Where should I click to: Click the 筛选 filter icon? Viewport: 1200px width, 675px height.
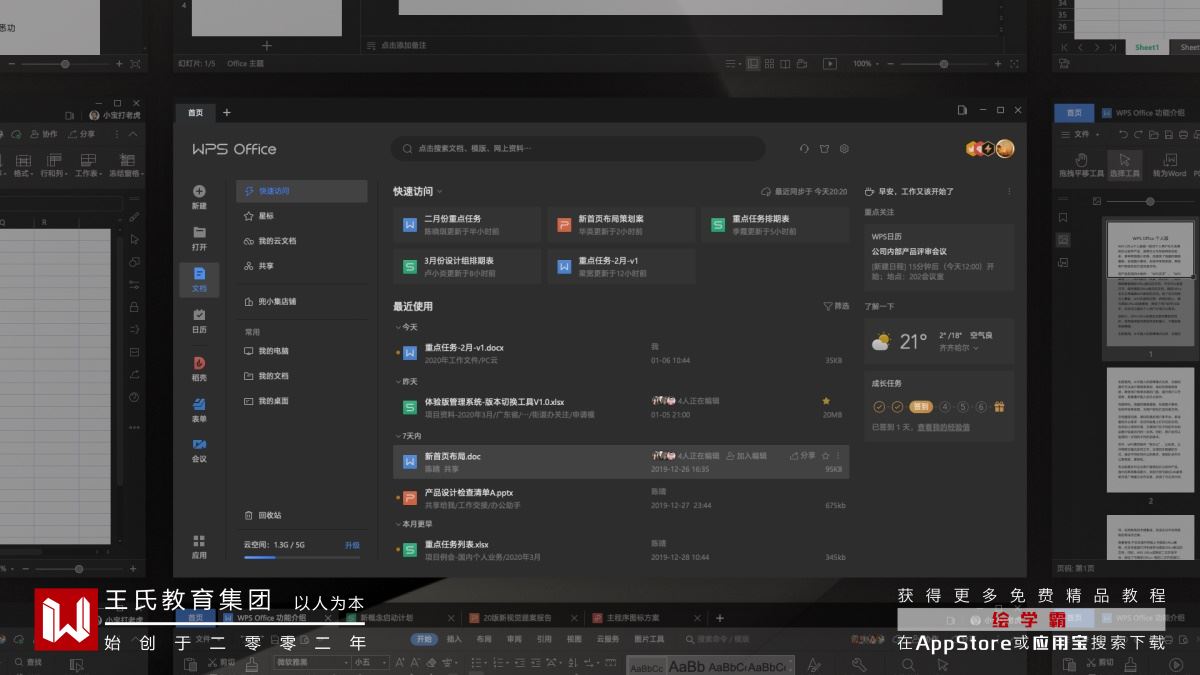click(x=828, y=306)
